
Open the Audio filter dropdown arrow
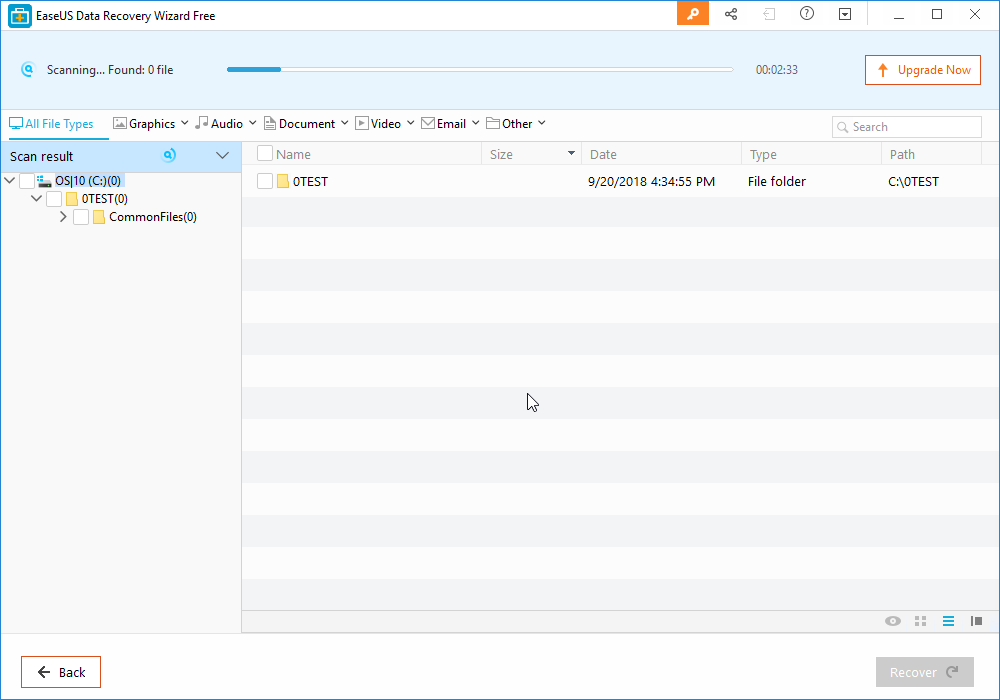click(x=253, y=123)
